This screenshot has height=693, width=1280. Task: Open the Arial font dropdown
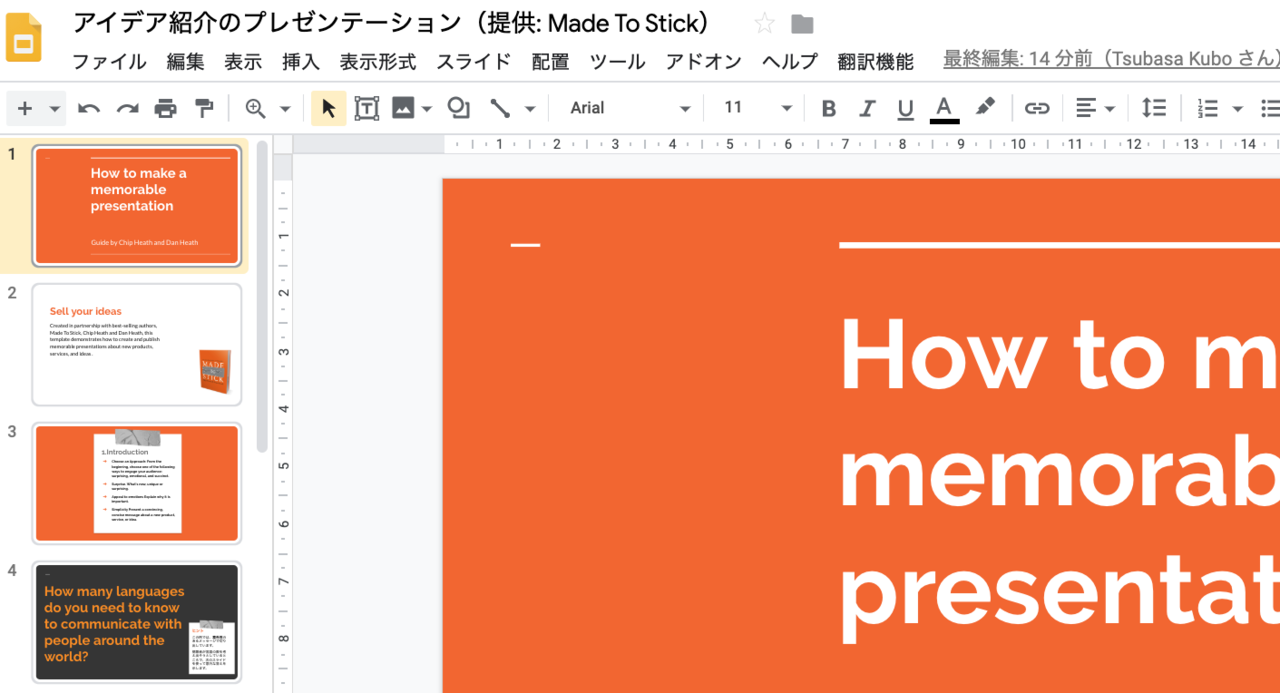(x=629, y=108)
